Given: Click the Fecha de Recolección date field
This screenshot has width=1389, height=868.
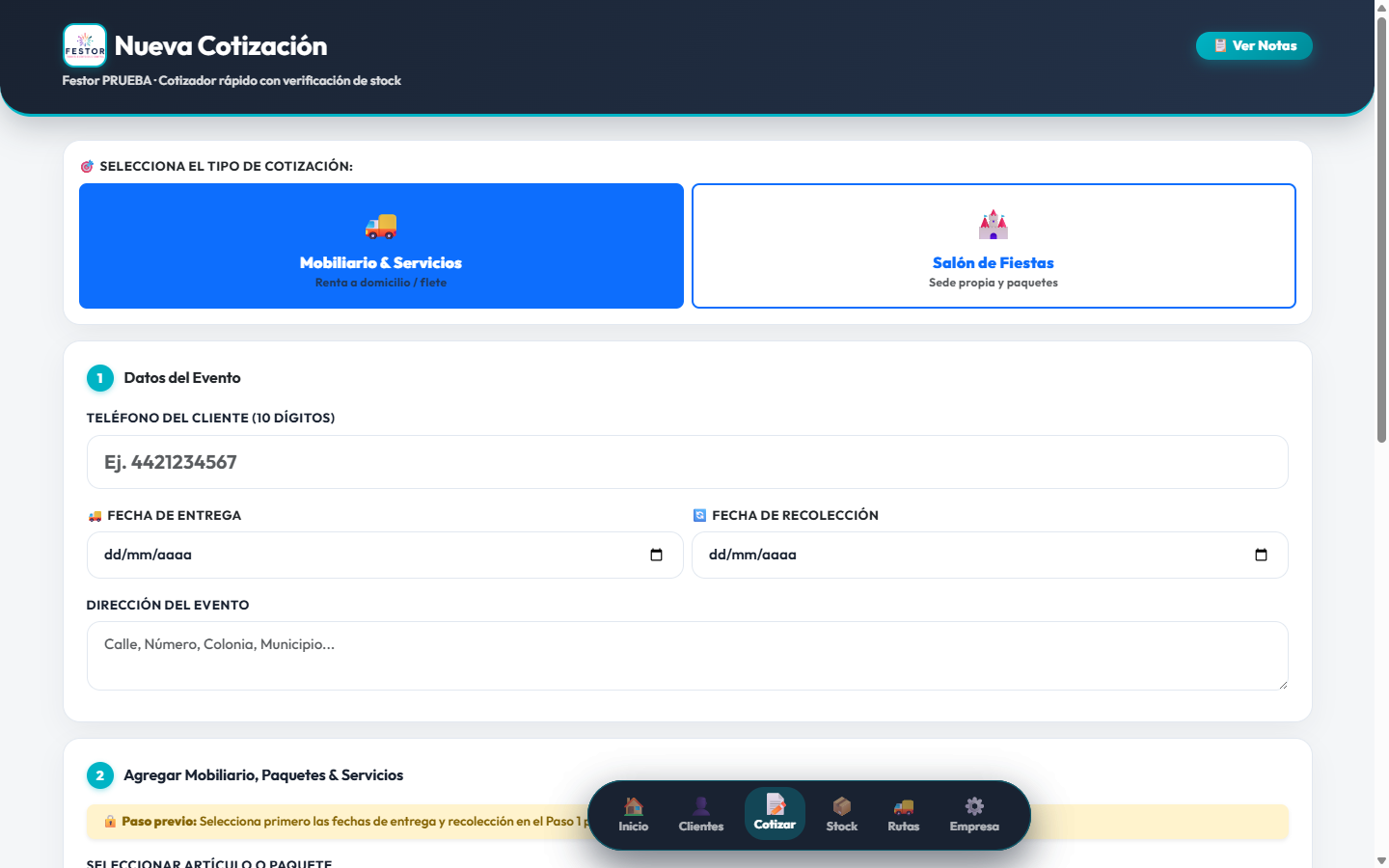Looking at the screenshot, I should pyautogui.click(x=990, y=555).
